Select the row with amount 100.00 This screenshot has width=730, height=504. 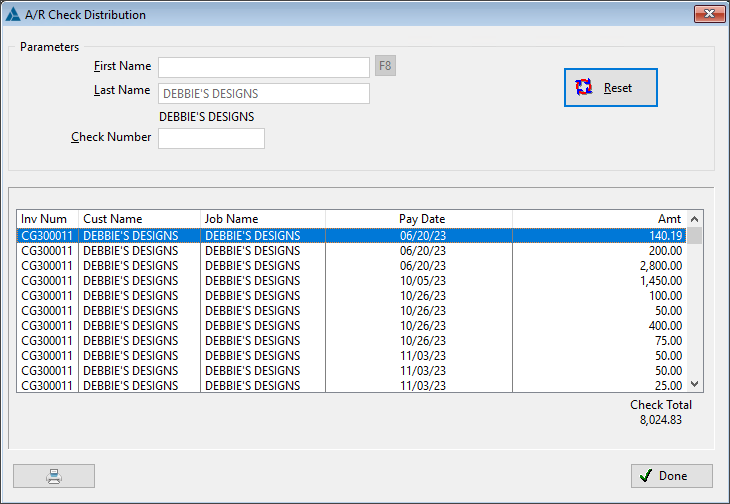tap(351, 296)
